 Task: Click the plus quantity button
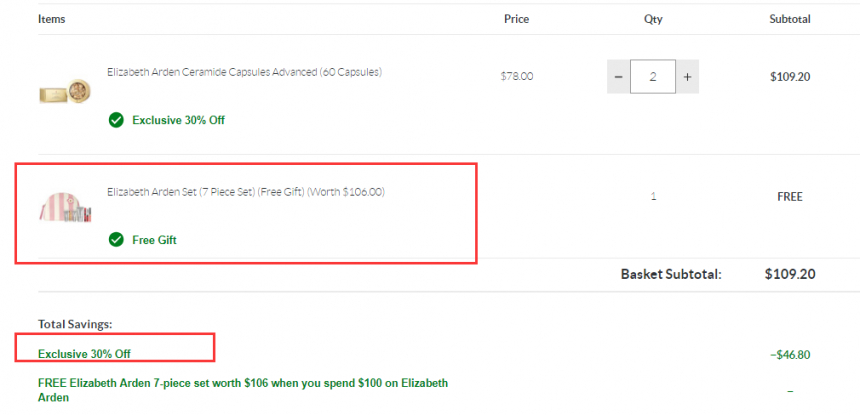pos(687,77)
